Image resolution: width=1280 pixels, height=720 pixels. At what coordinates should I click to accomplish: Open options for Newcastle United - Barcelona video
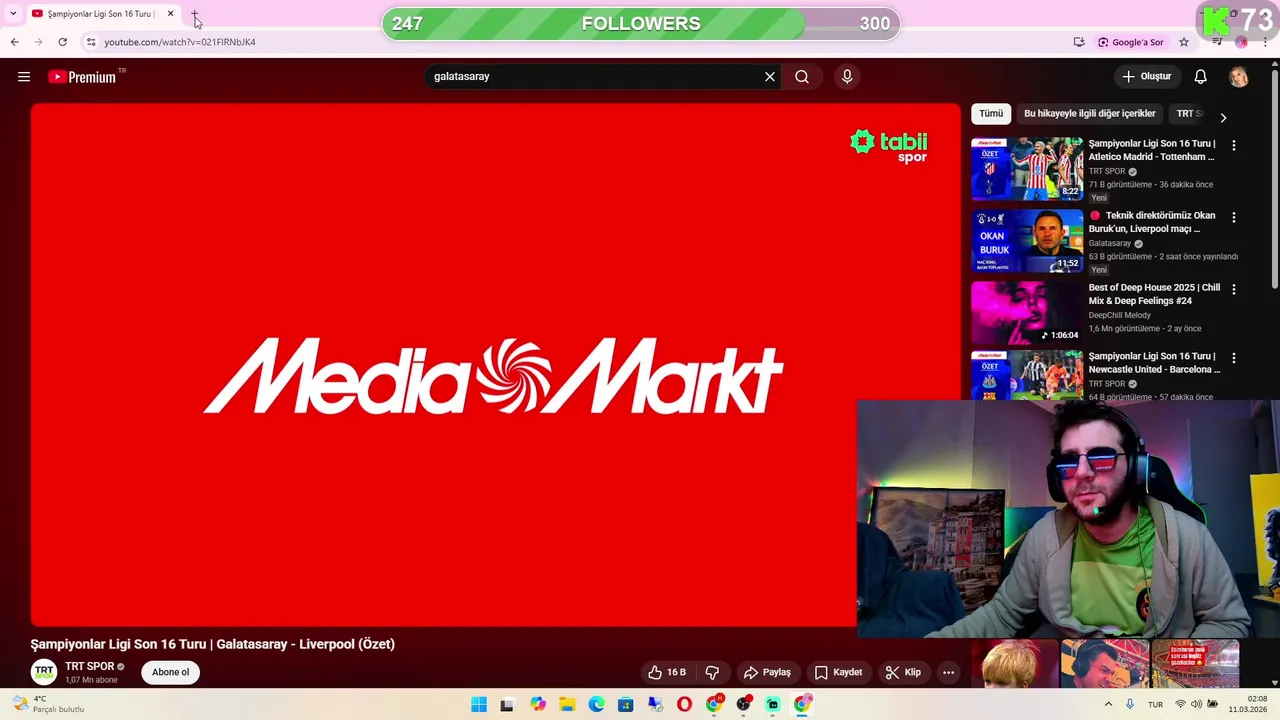[1233, 357]
